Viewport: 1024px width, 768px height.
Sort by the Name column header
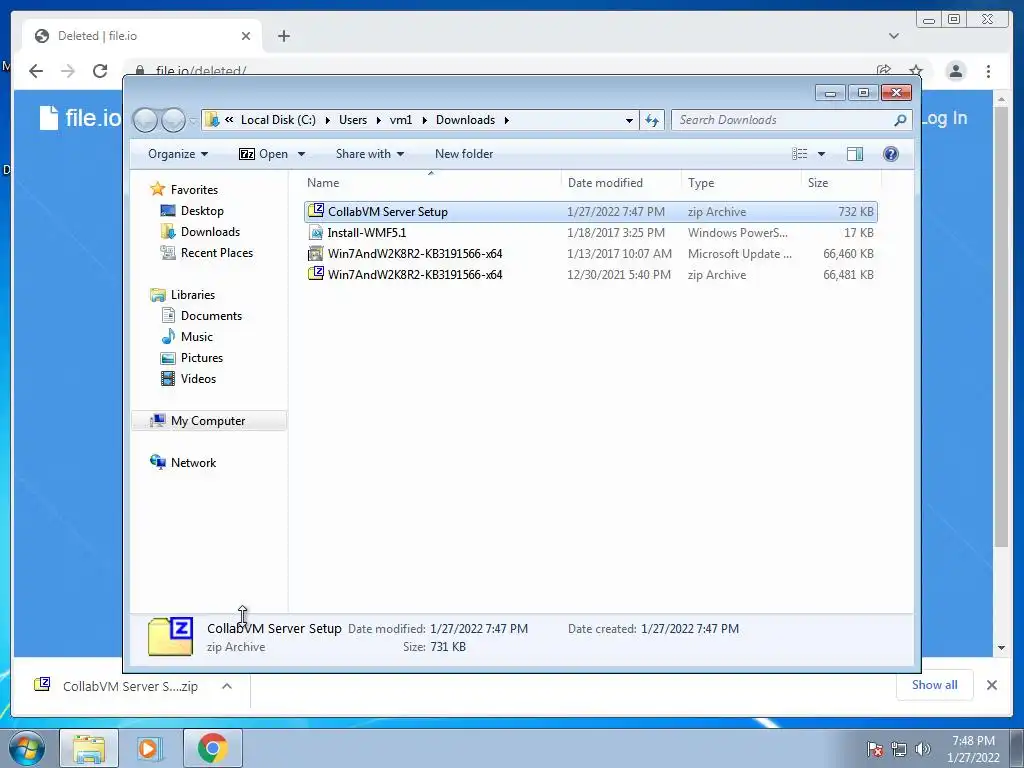click(x=431, y=183)
